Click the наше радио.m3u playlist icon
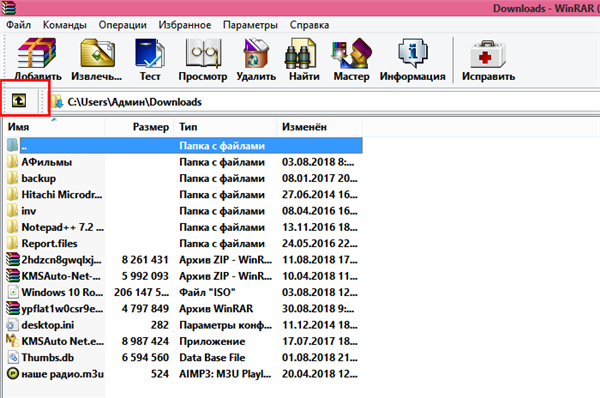 13,374
